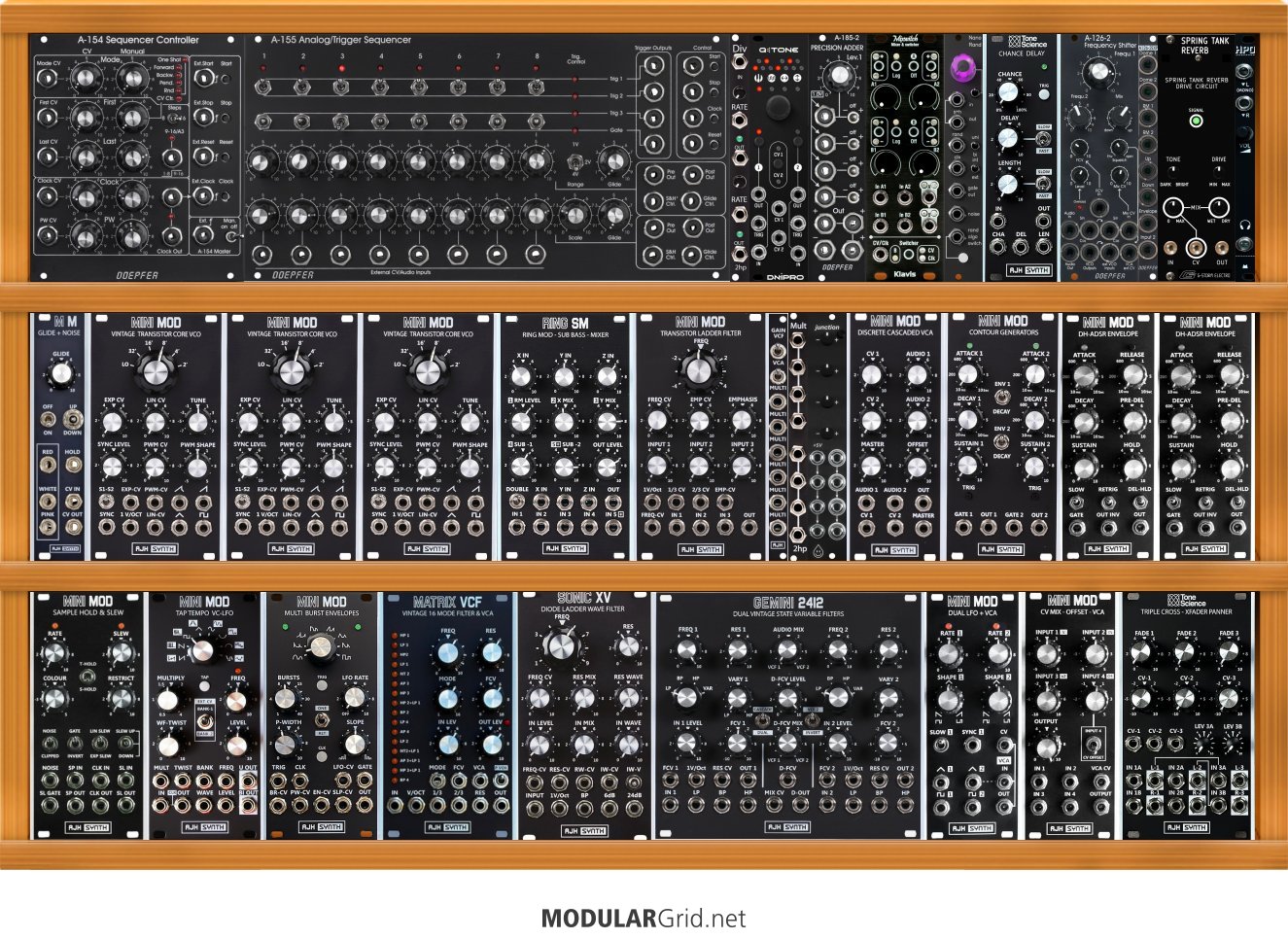Click the TRIG button on Multi Burst Envelopes
Image resolution: width=1288 pixels, height=939 pixels.
pos(322,687)
